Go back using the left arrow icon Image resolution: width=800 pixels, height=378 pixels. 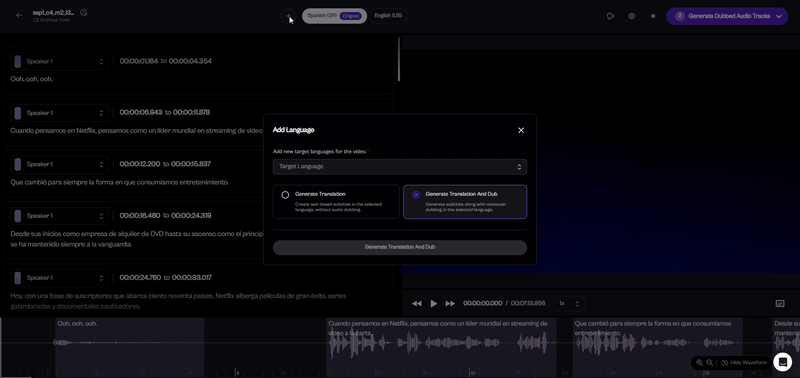pos(19,15)
